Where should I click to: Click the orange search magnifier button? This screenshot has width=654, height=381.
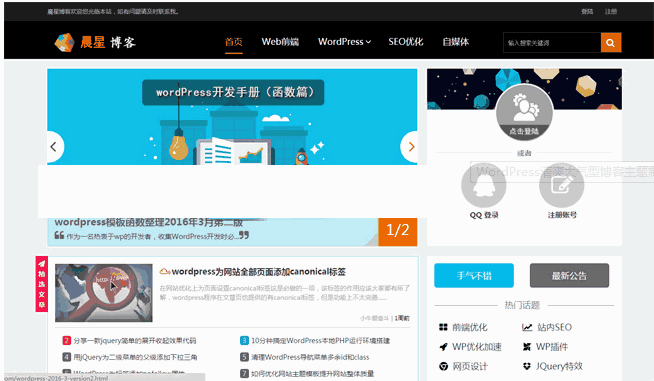pos(611,43)
